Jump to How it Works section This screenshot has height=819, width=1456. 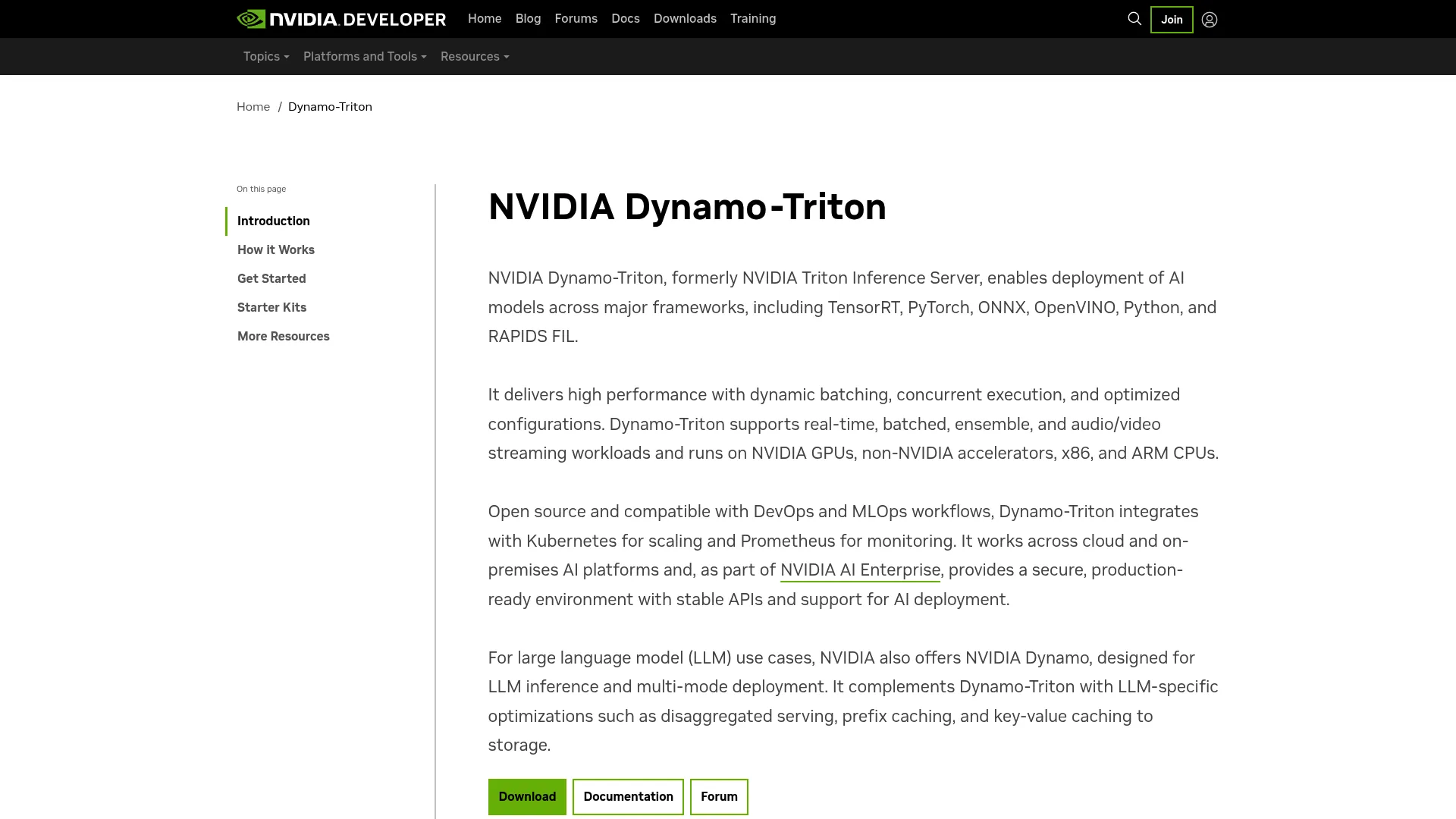(276, 250)
